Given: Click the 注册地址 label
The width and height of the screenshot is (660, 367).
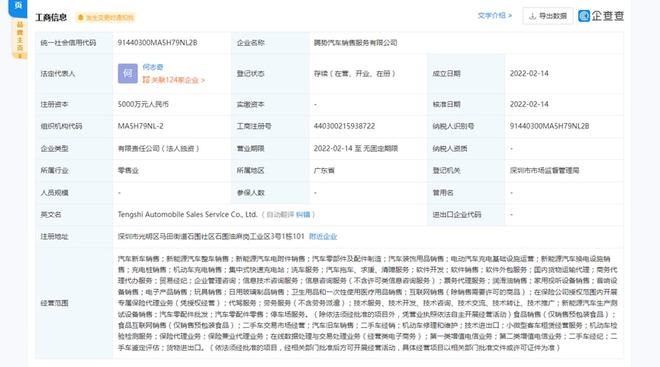Looking at the screenshot, I should (54, 237).
